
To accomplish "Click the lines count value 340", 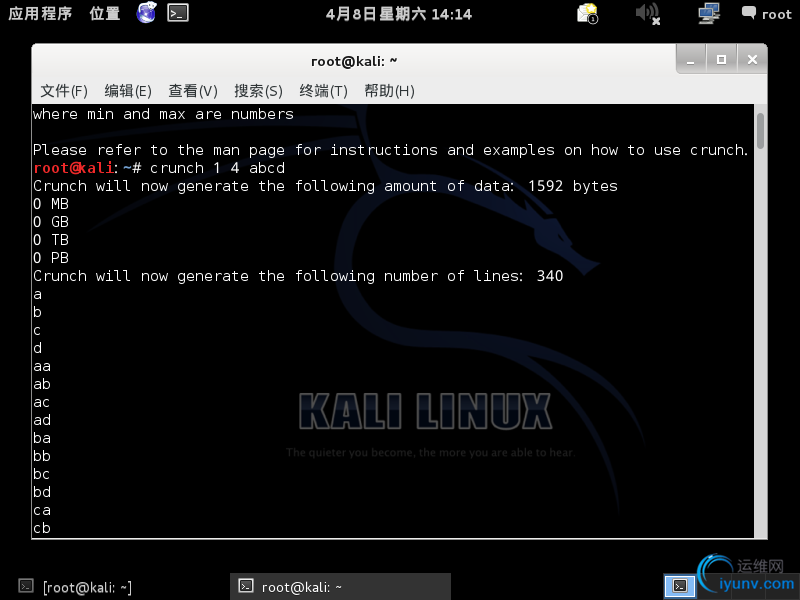I will (x=549, y=276).
